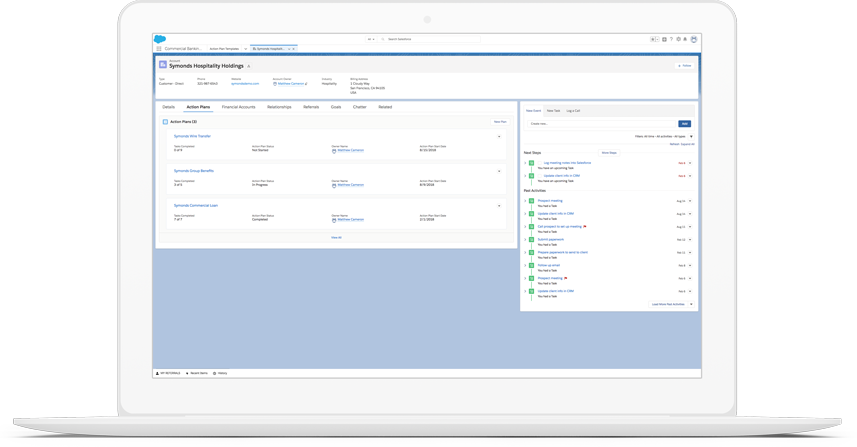Click the More Steps button
The width and height of the screenshot is (857, 447).
click(x=609, y=153)
